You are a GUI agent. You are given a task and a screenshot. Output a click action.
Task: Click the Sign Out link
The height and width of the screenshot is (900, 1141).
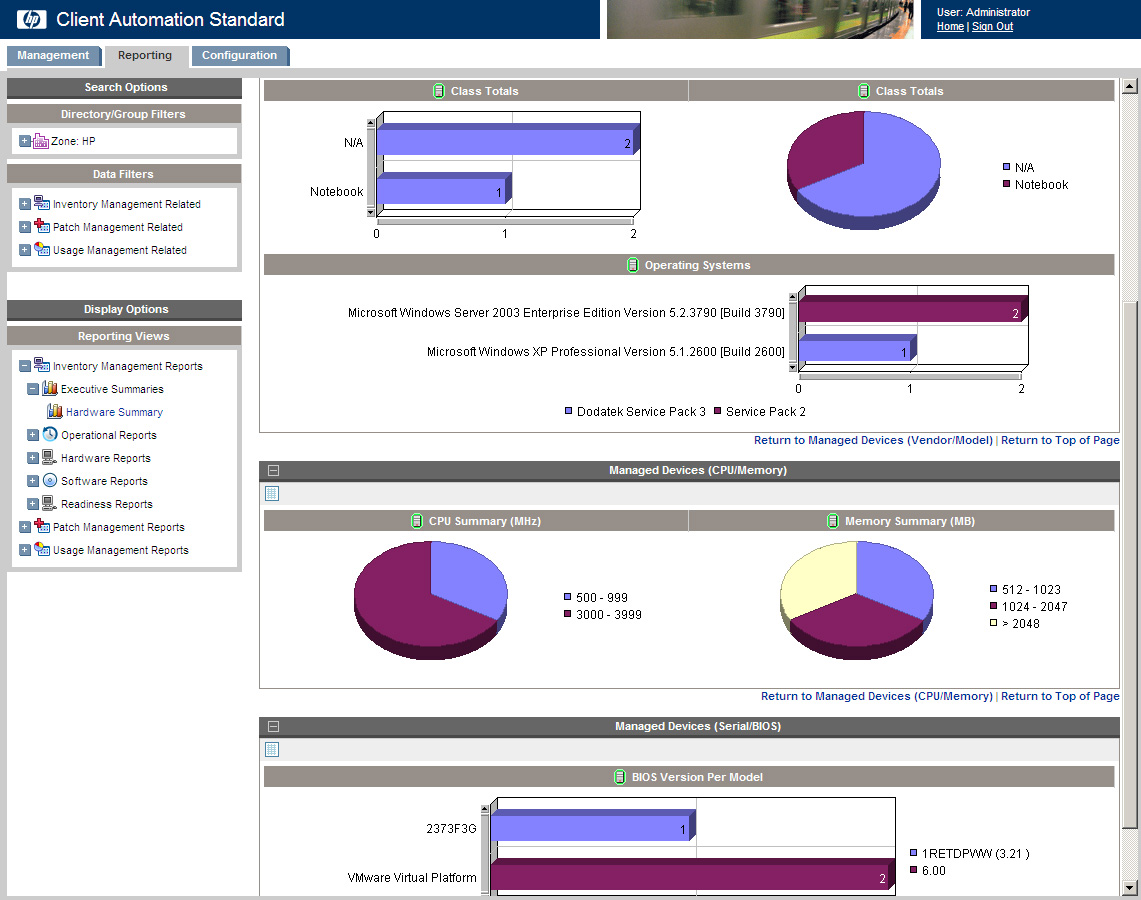992,26
